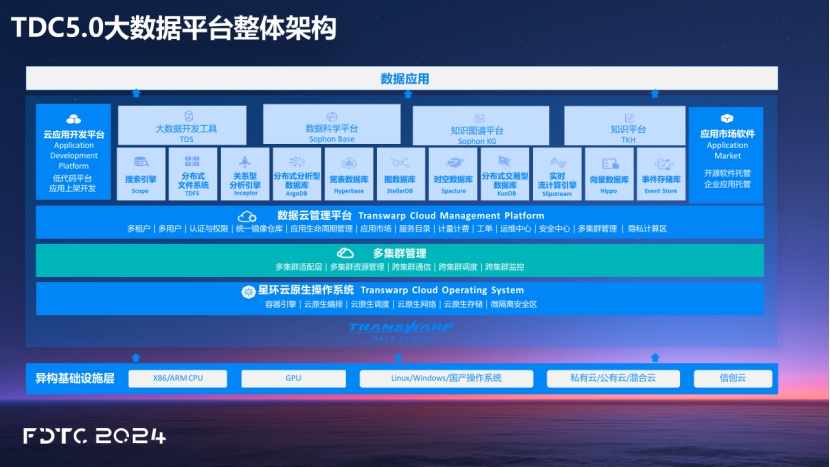Select the Hyperbase 宽表数据库 icon
This screenshot has height=467, width=830.
click(348, 163)
